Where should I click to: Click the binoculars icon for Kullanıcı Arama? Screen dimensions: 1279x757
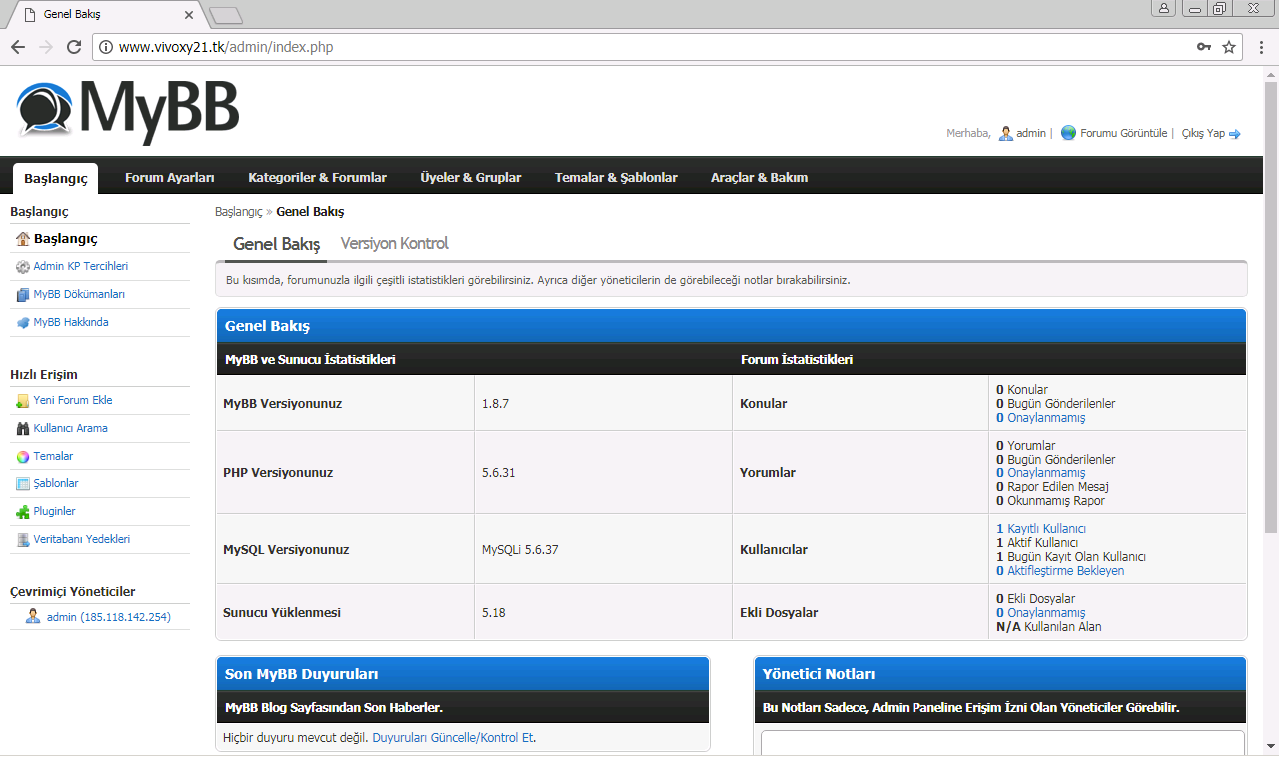23,429
